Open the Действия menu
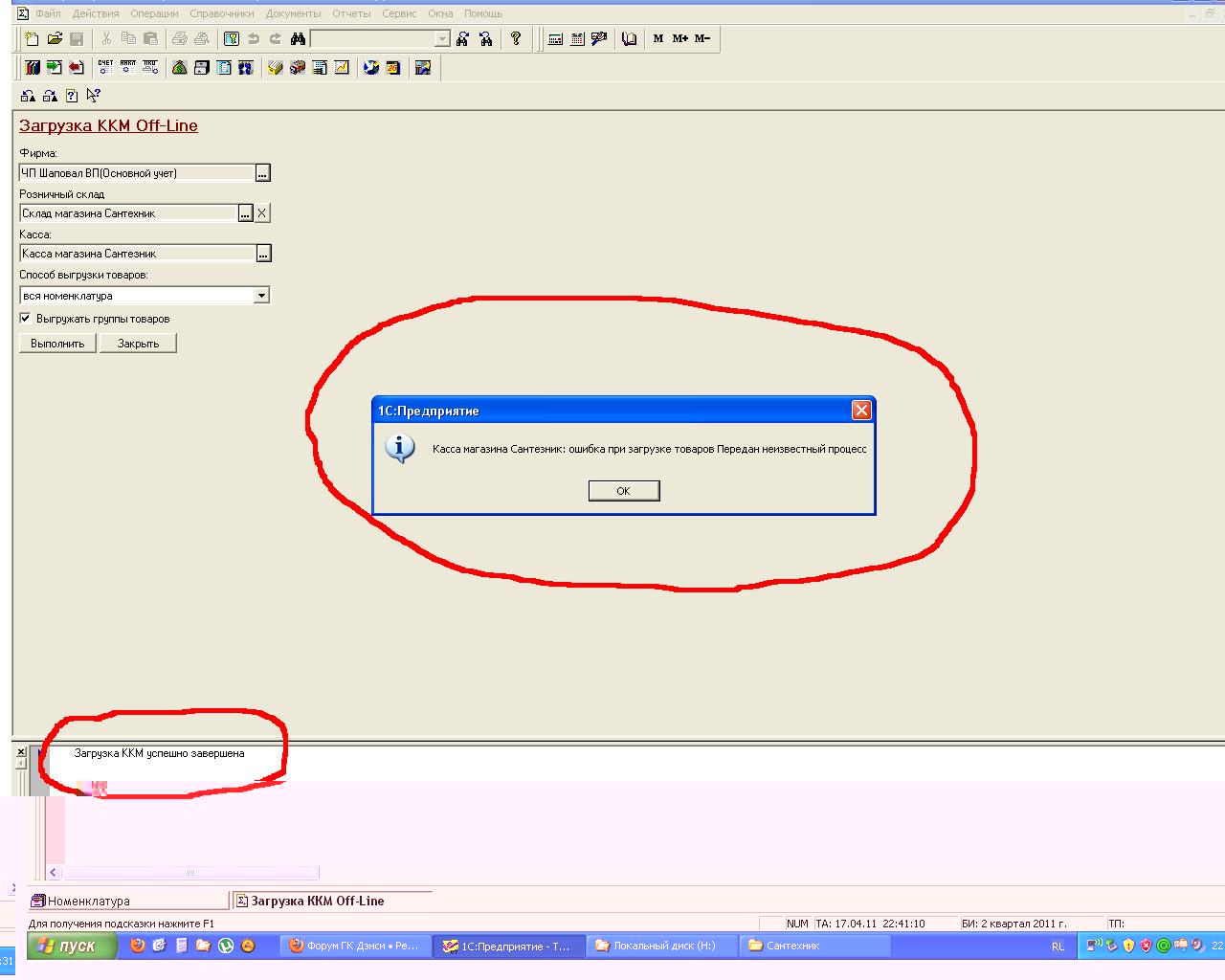The height and width of the screenshot is (980, 1225). [x=96, y=13]
